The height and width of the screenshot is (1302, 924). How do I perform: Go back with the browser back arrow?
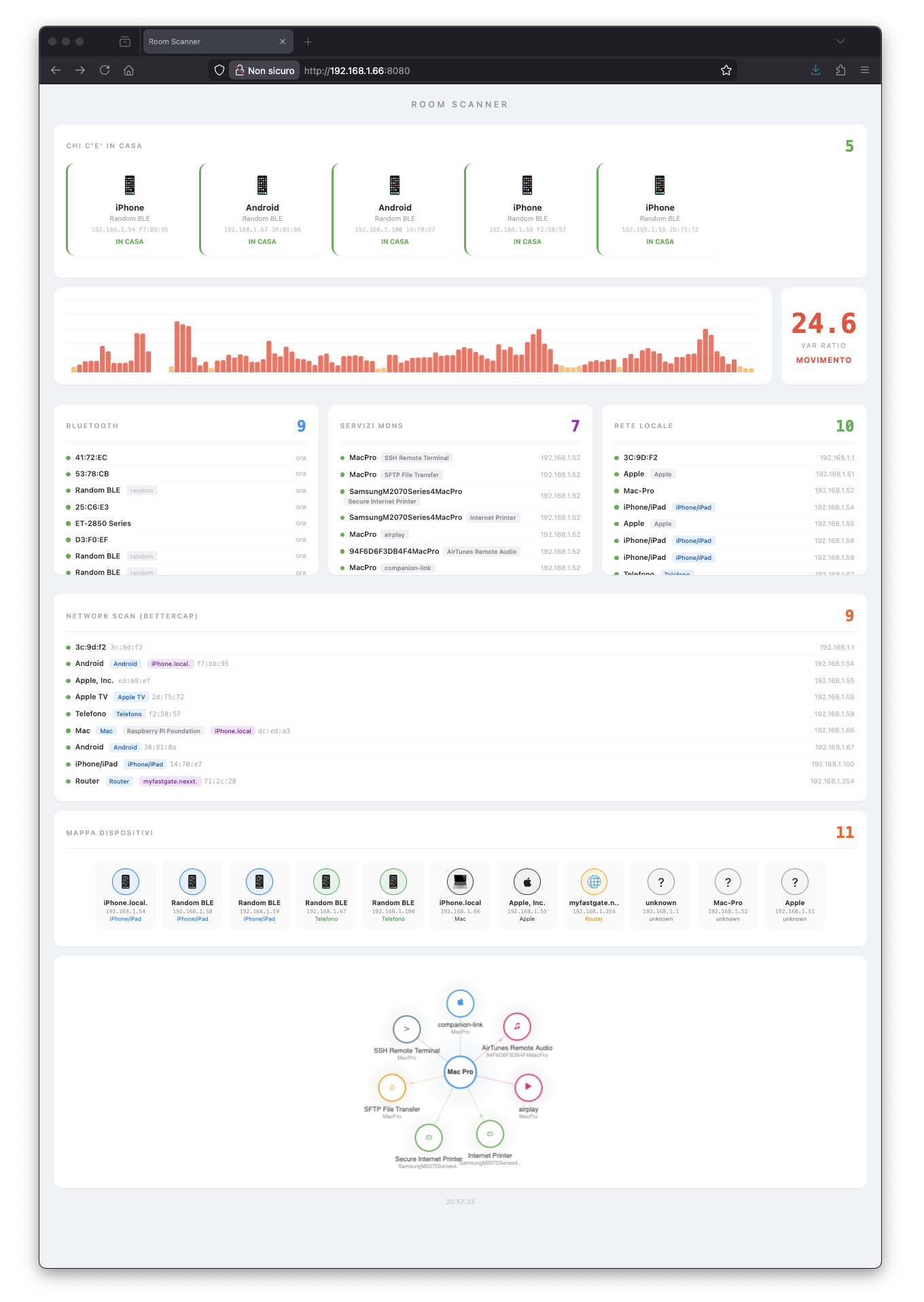(x=56, y=70)
